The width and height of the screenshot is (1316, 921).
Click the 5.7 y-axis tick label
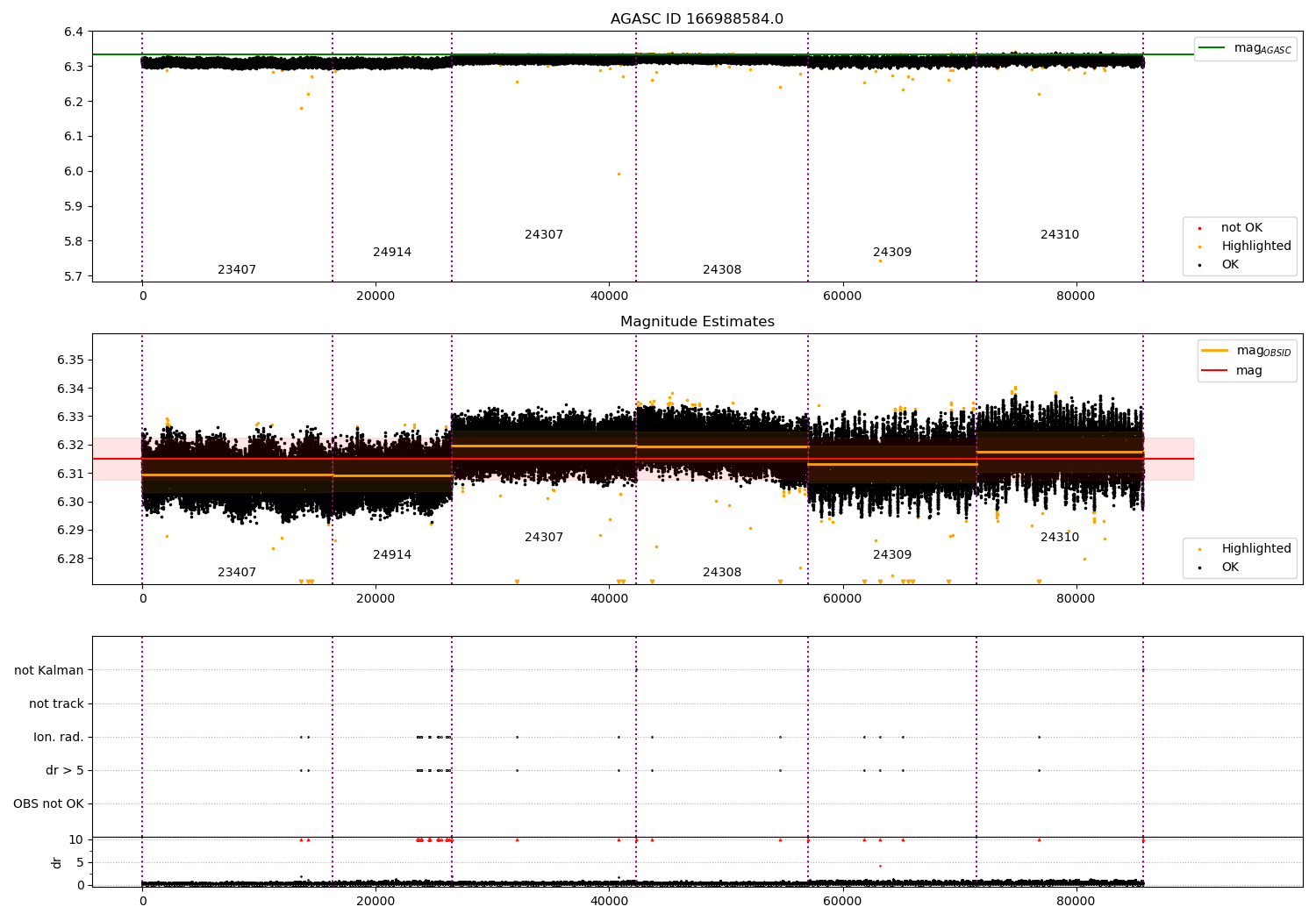(74, 277)
